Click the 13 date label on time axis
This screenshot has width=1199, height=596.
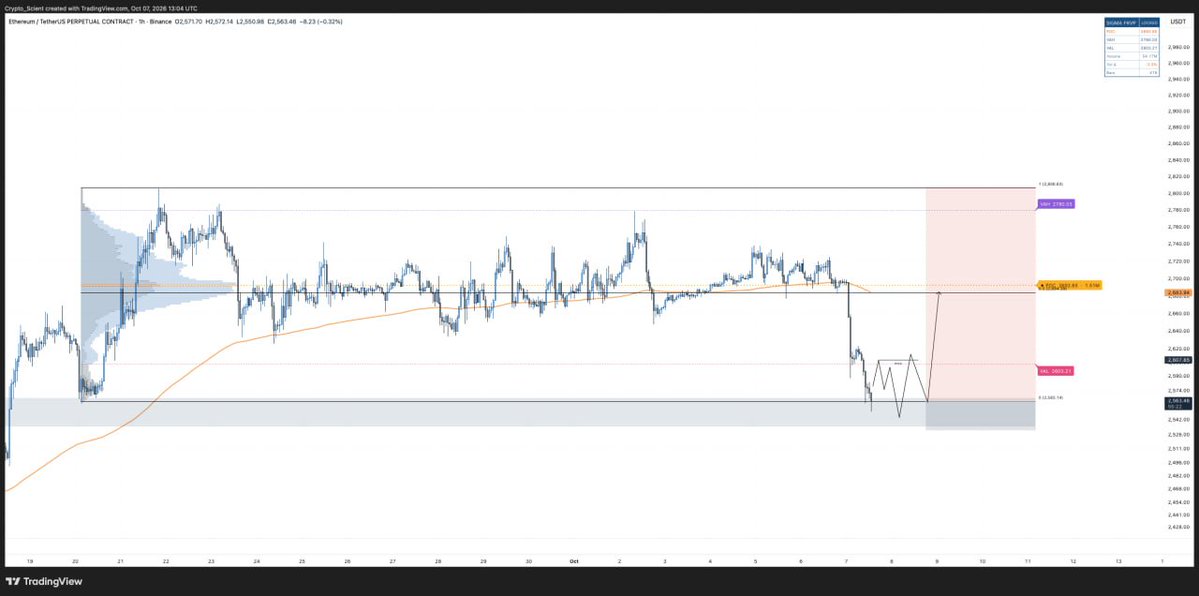point(1118,562)
